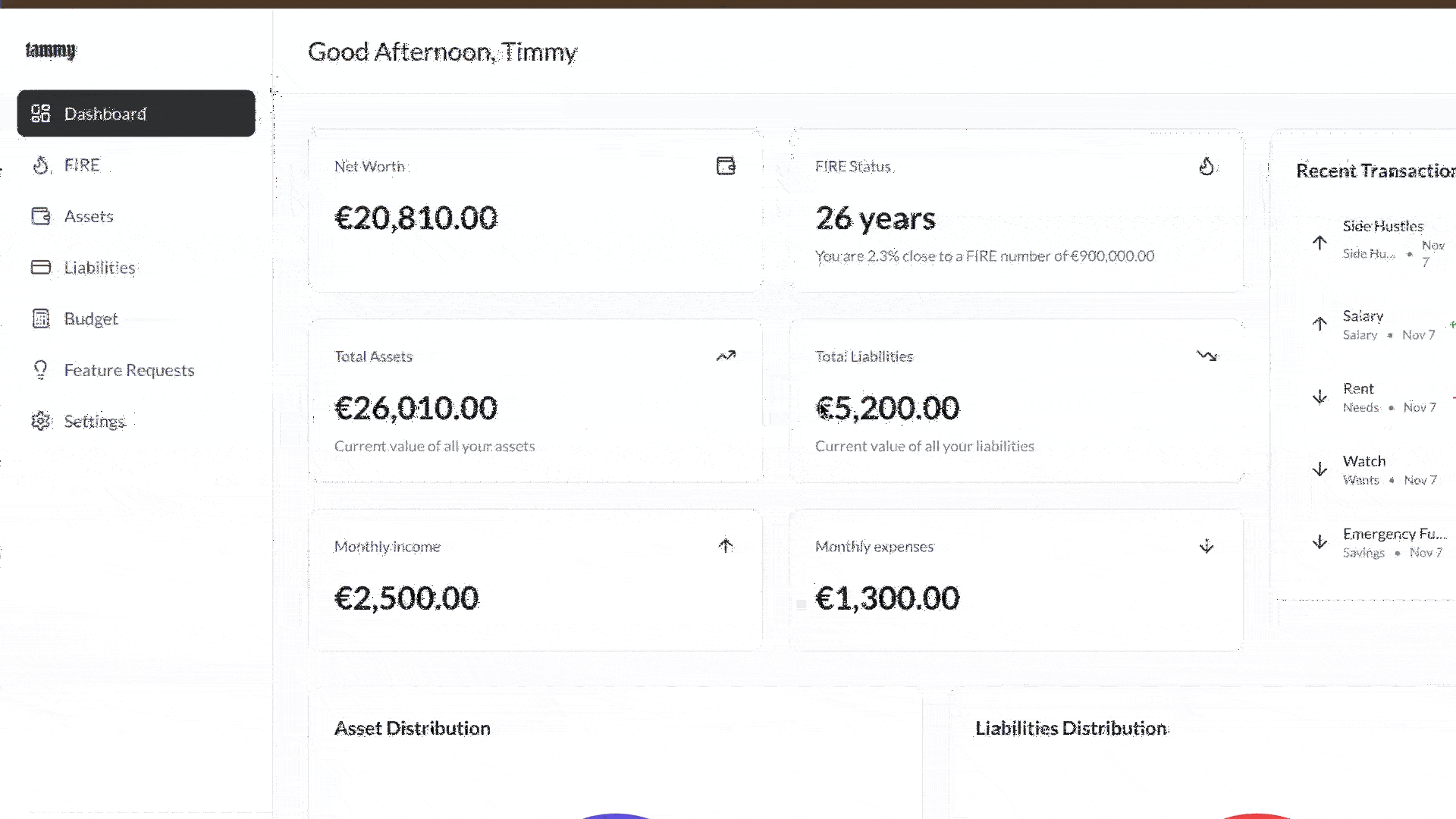
Task: Click the tammy logo at top left
Action: click(51, 51)
